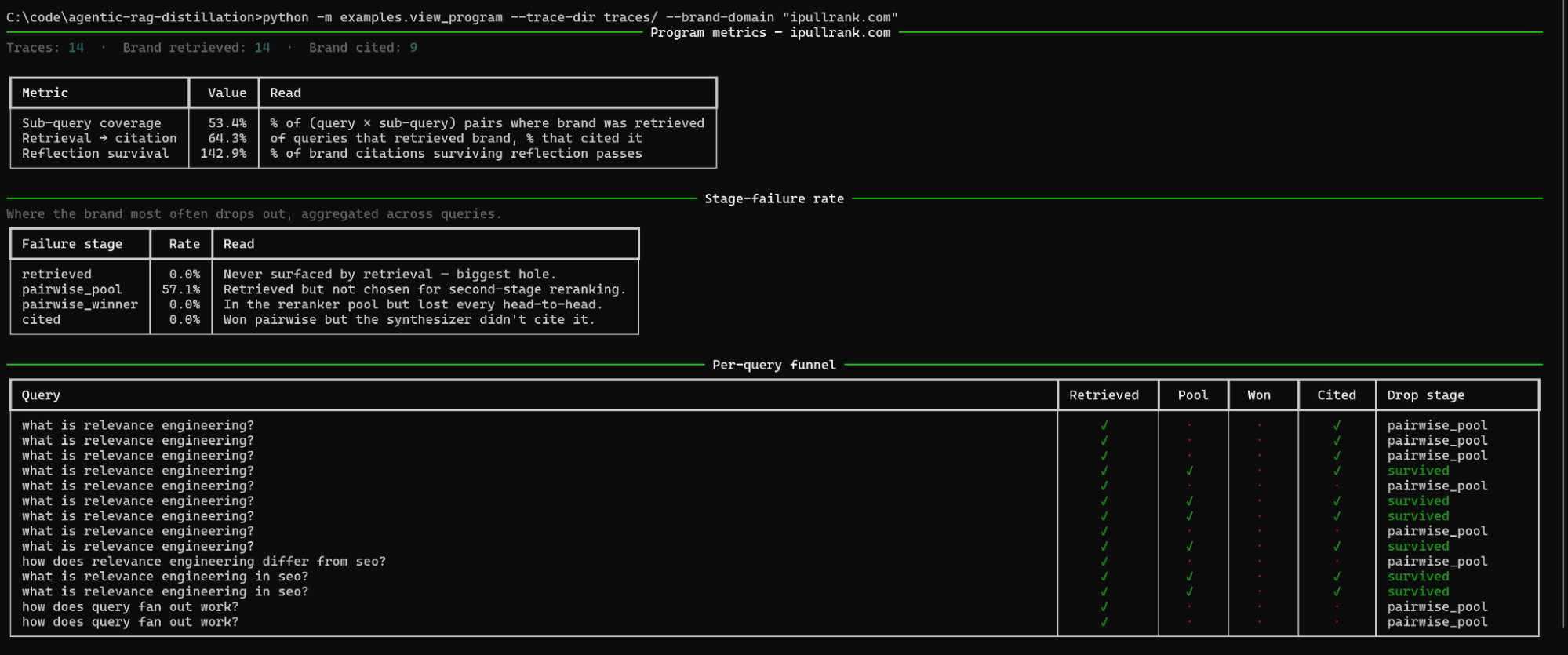Click the drop stage of the "differ from seo" row

(1437, 562)
